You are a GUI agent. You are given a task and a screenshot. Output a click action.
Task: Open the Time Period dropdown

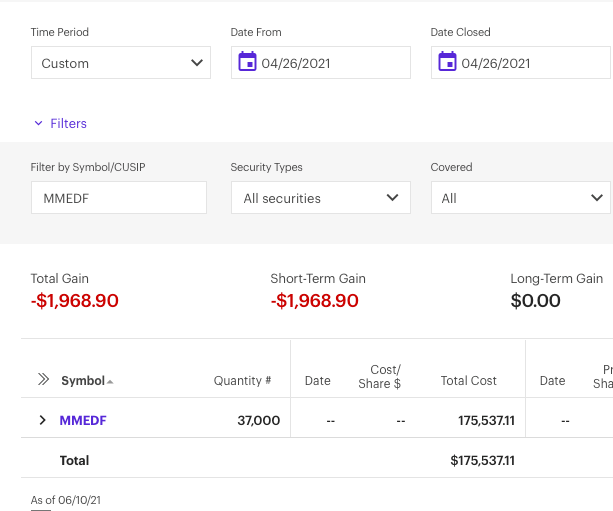coord(120,63)
